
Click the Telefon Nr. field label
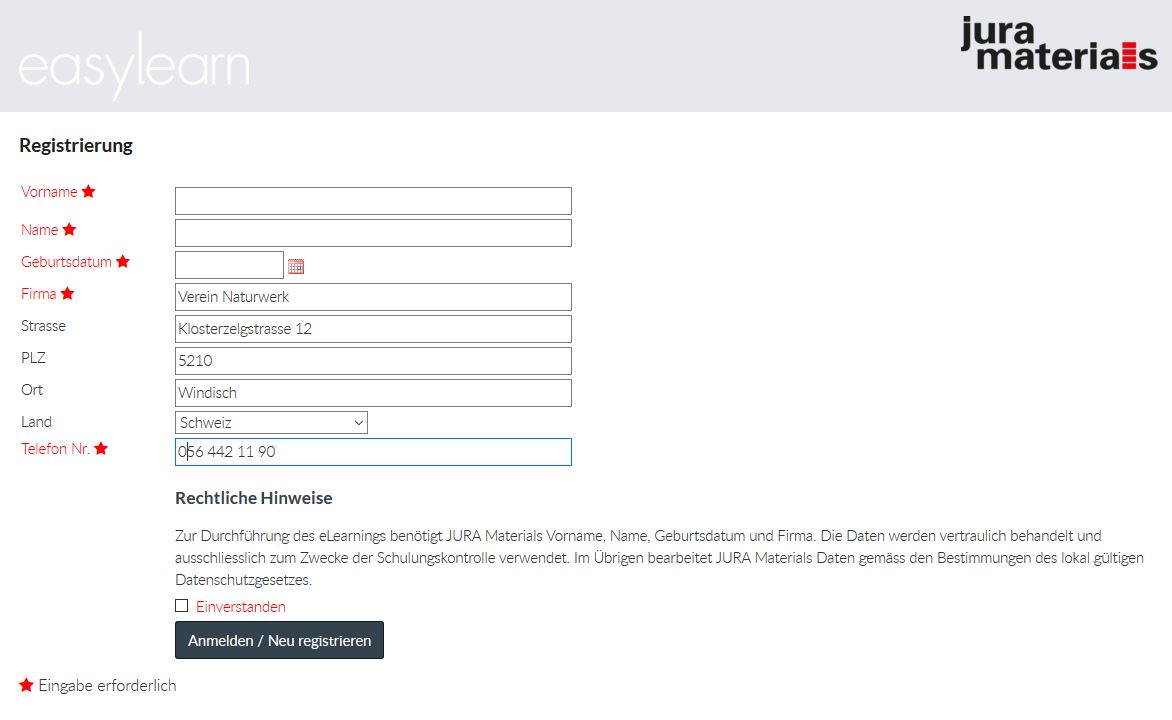56,449
